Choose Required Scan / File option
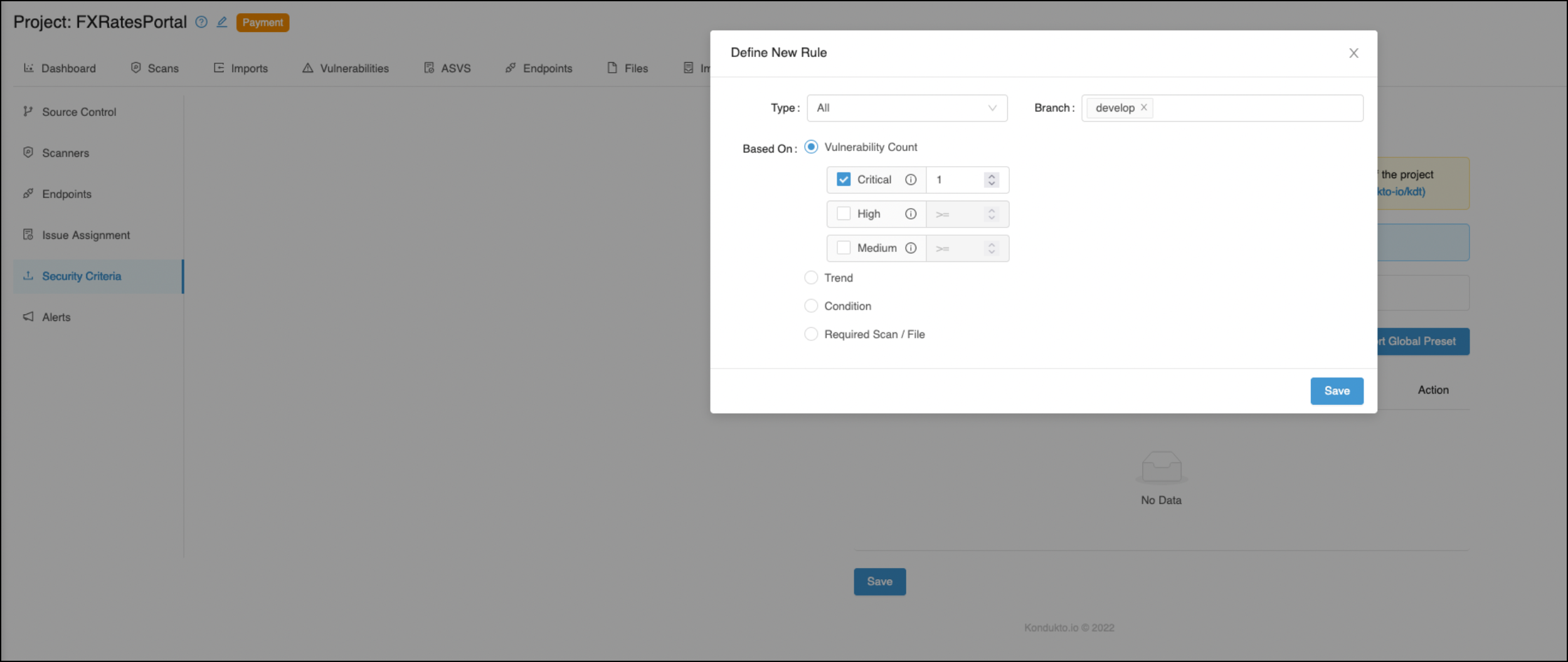This screenshot has width=1568, height=662. coord(811,334)
